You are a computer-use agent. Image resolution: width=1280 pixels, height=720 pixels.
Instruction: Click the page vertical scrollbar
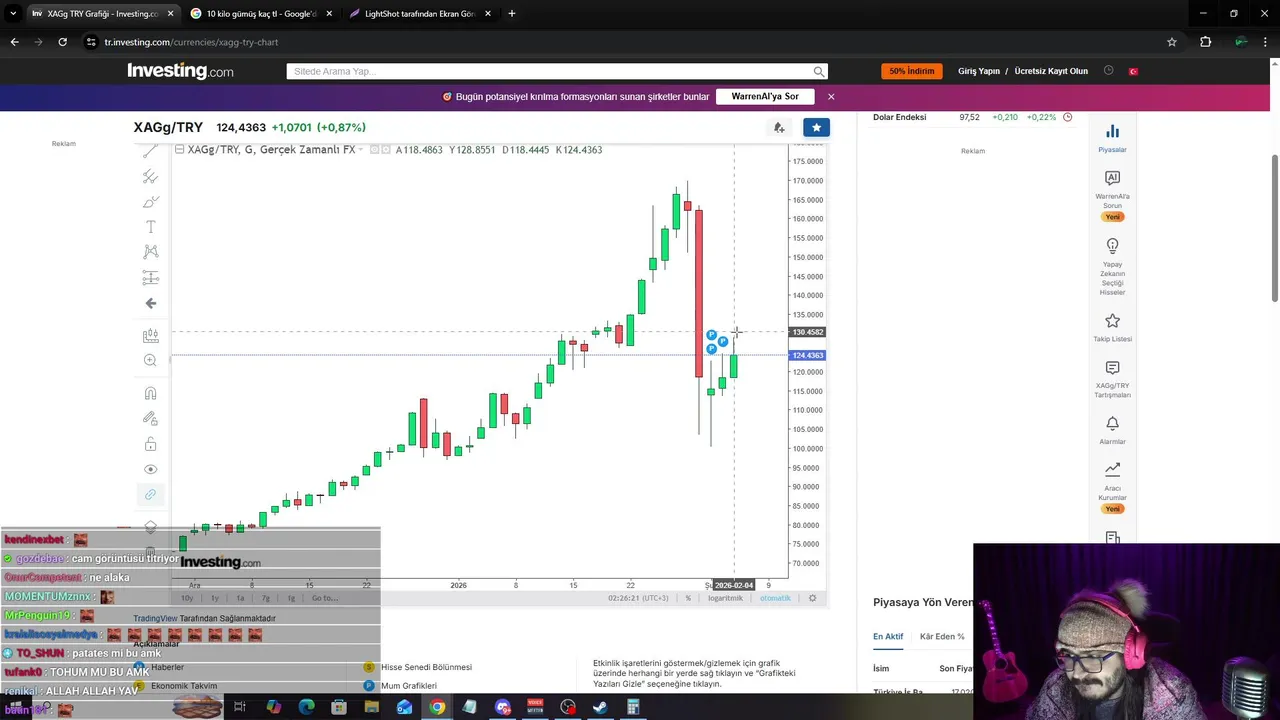pos(1274,228)
